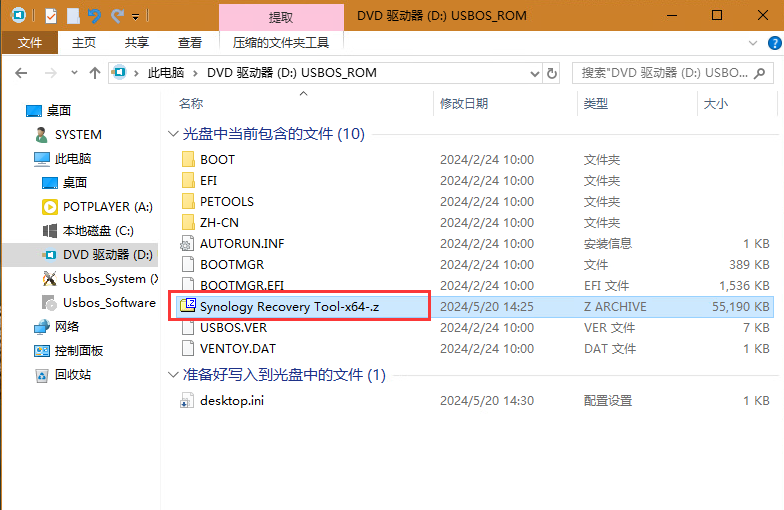The image size is (784, 510).
Task: Open 网络 in the navigation pane
Action: pos(56,326)
